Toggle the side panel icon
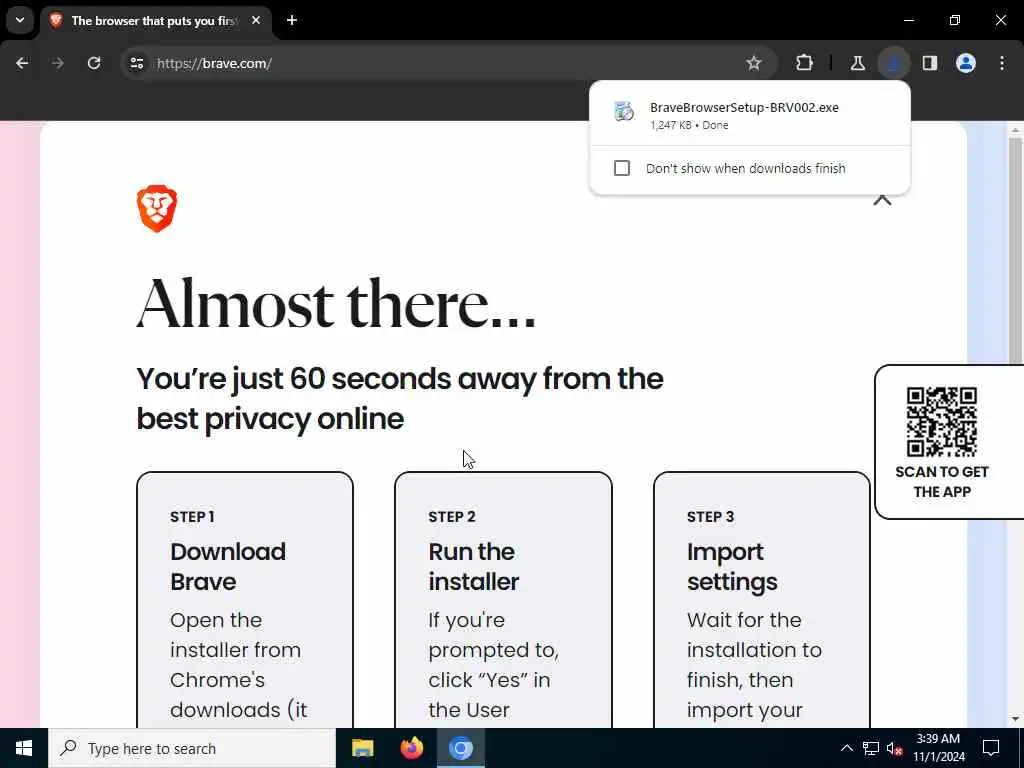Screen dimensions: 1024x768 (930, 63)
